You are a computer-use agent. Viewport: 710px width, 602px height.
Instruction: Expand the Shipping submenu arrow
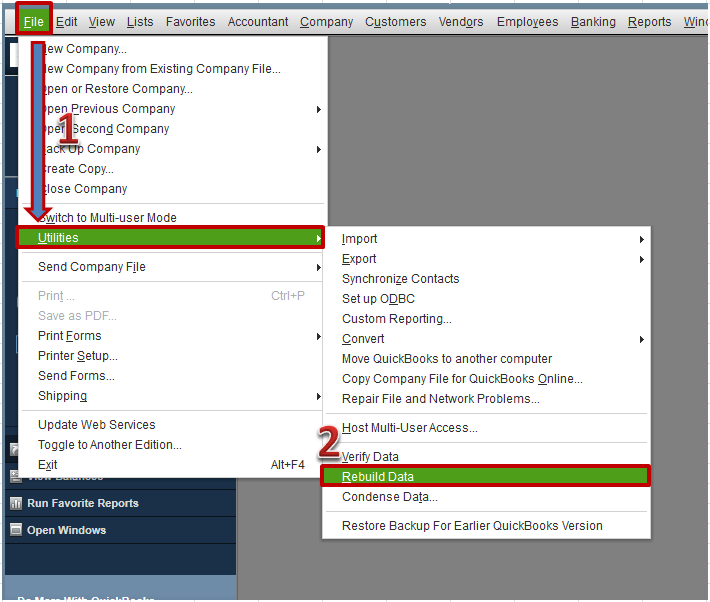pyautogui.click(x=319, y=396)
